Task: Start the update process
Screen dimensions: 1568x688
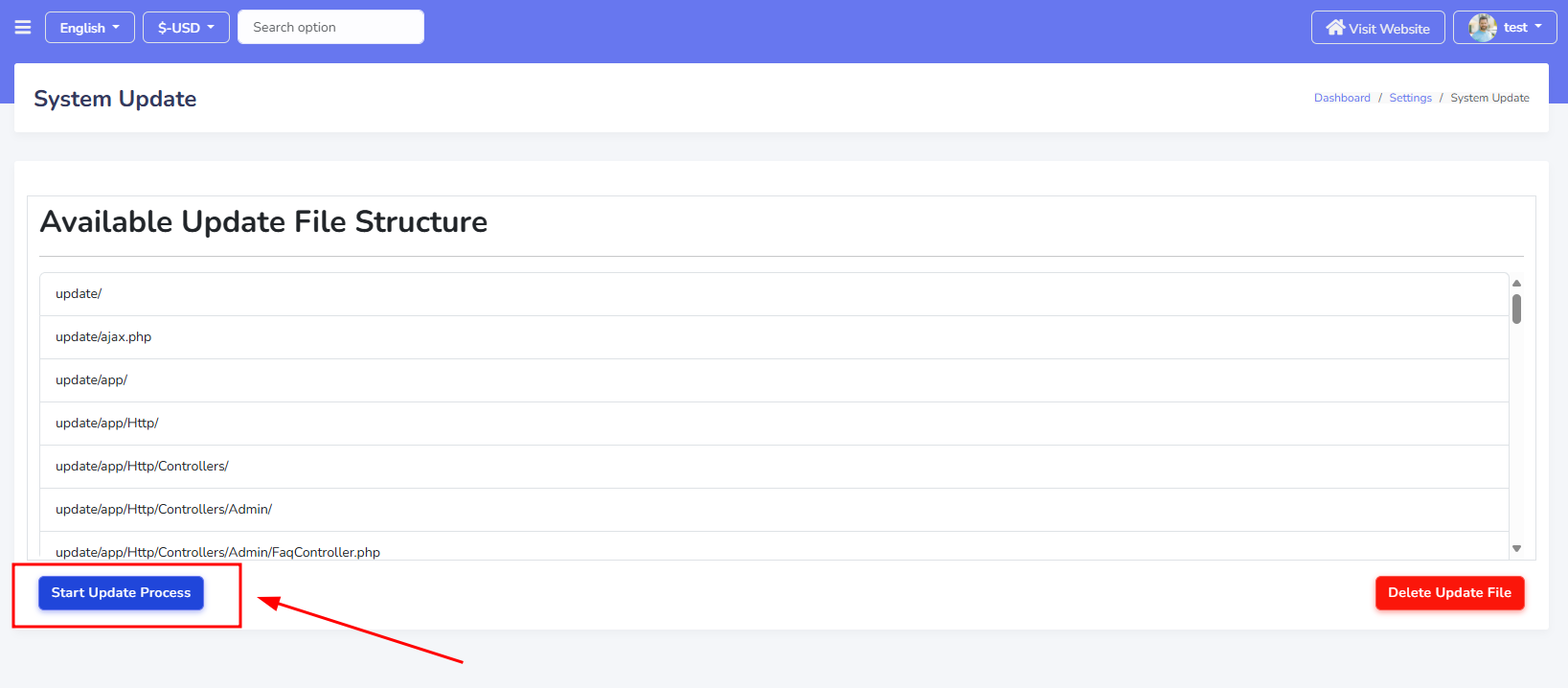Action: pos(121,593)
